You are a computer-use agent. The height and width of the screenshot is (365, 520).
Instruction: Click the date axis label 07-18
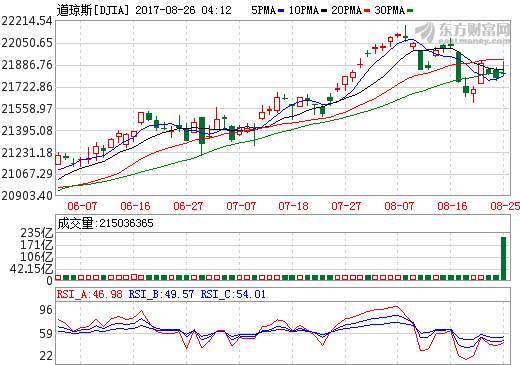(x=293, y=206)
